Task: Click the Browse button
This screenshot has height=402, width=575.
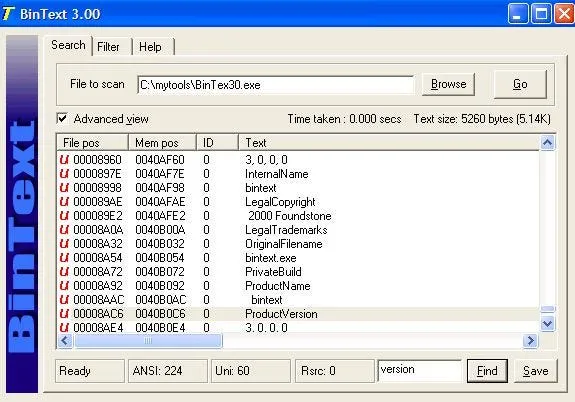Action: tap(448, 84)
